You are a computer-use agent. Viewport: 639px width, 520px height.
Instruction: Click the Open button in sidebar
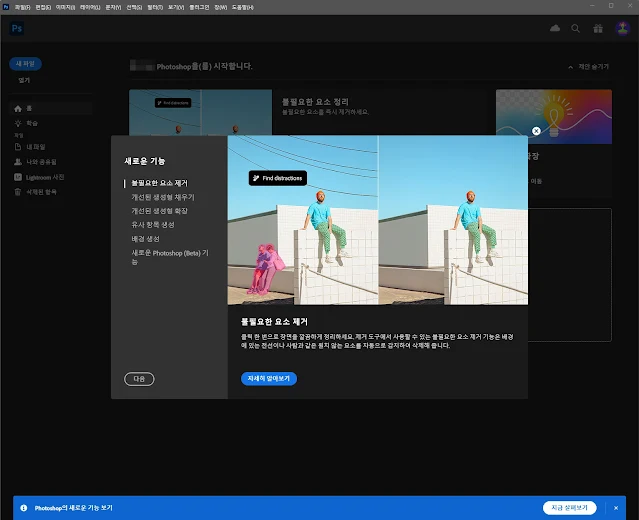coord(24,80)
